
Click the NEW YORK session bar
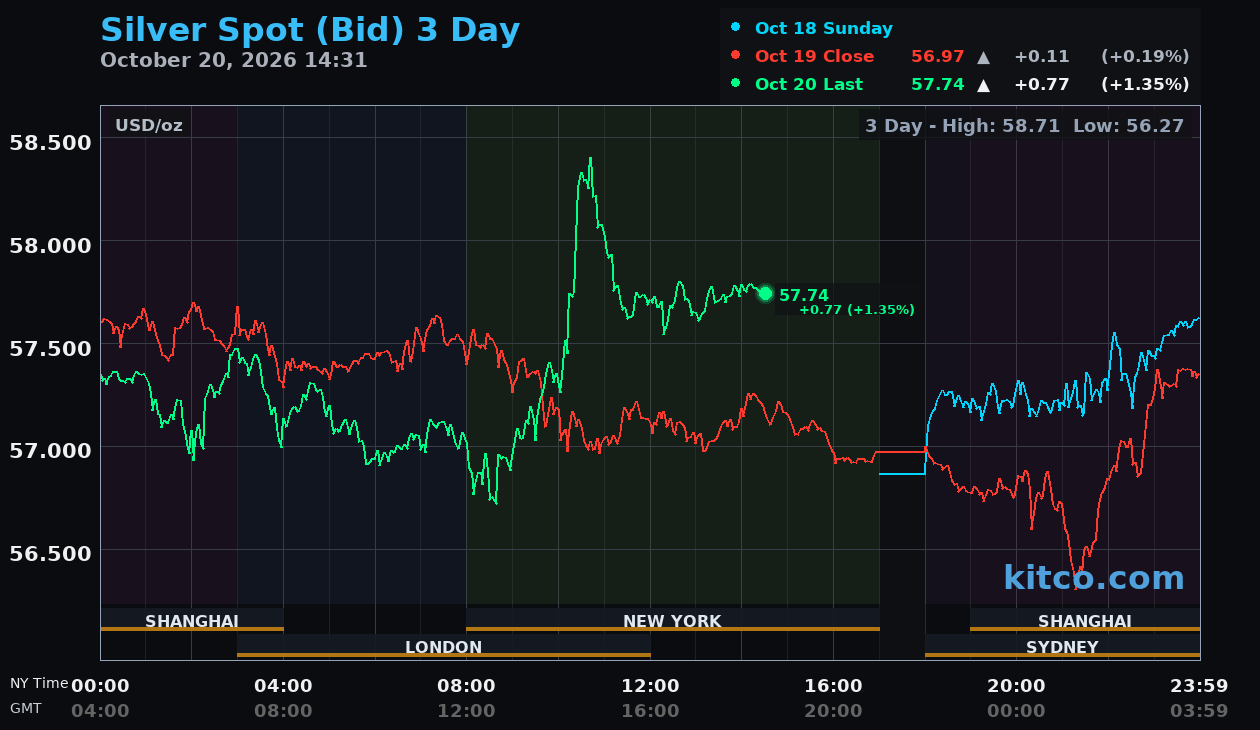(x=672, y=620)
